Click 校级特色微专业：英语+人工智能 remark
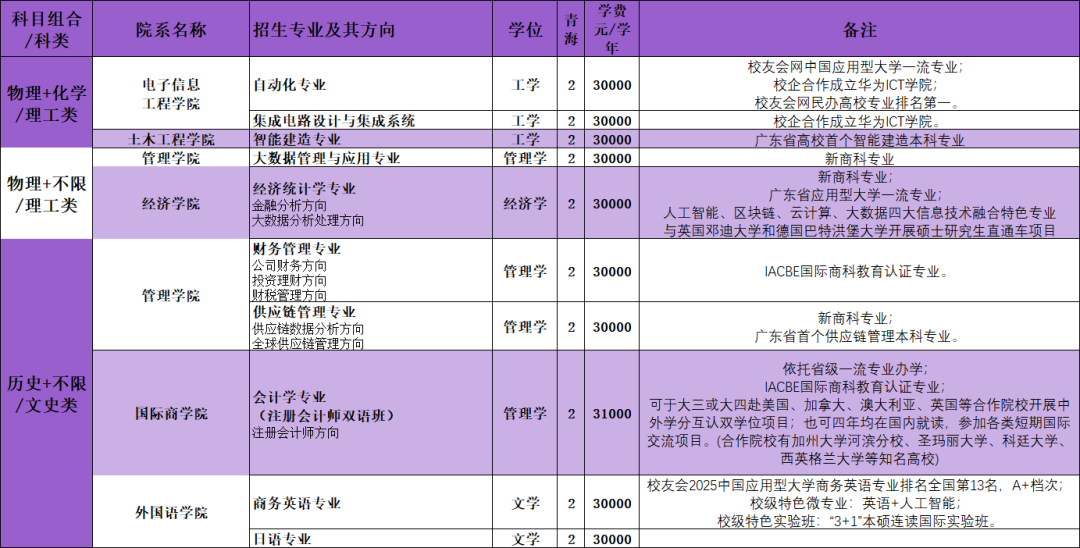Screen dimensions: 1080x548 (x=853, y=503)
